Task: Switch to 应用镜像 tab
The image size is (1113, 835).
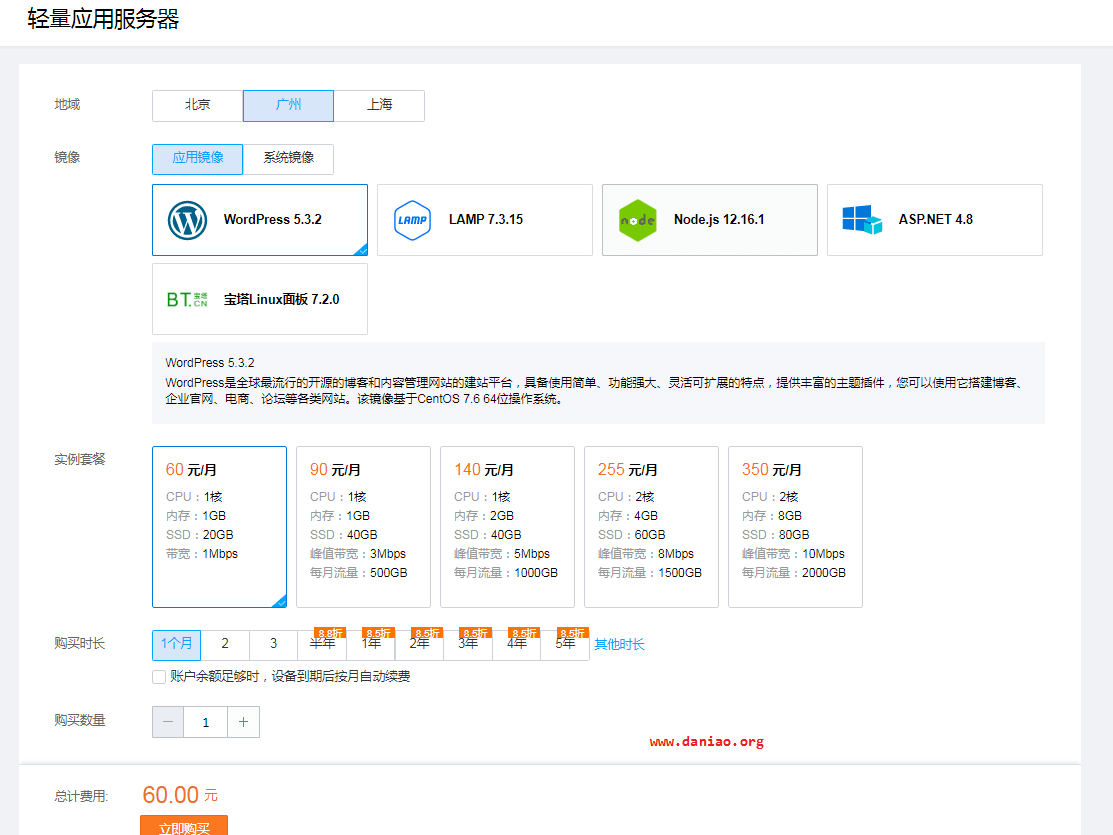Action: coord(197,158)
